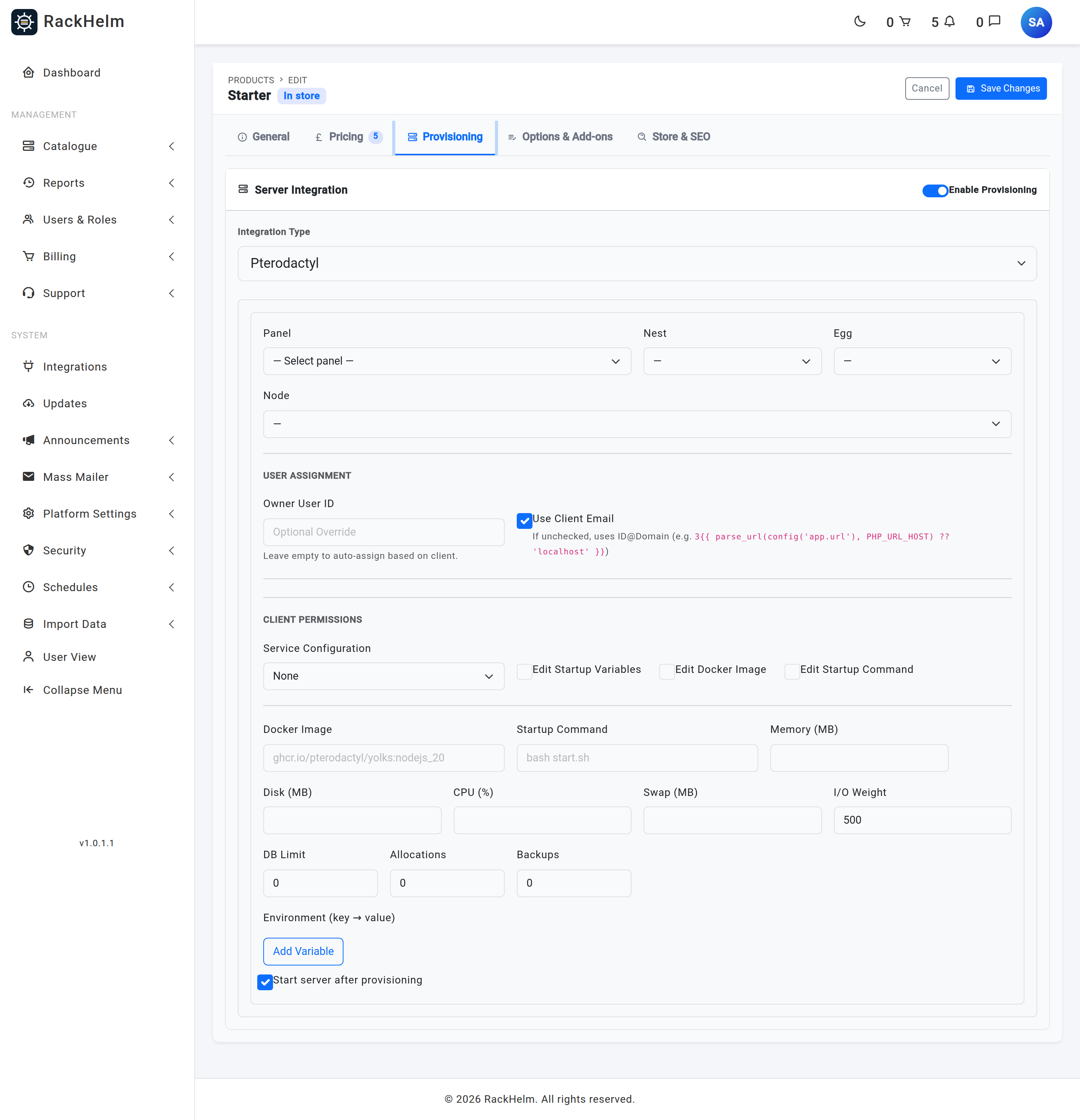Select the Provisioning tab
This screenshot has width=1080, height=1120.
[x=445, y=137]
